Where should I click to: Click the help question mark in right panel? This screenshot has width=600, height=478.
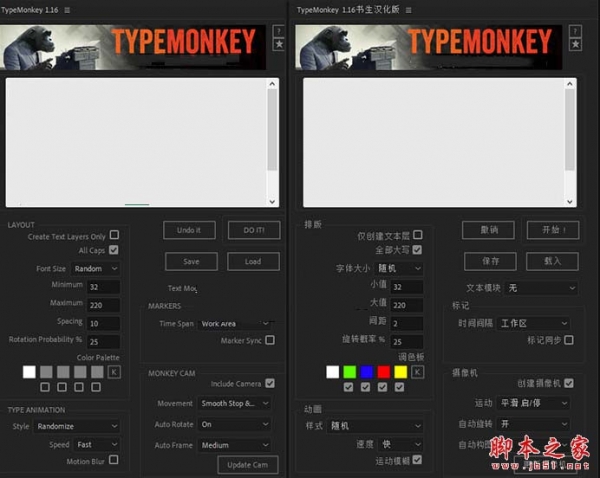pyautogui.click(x=575, y=31)
